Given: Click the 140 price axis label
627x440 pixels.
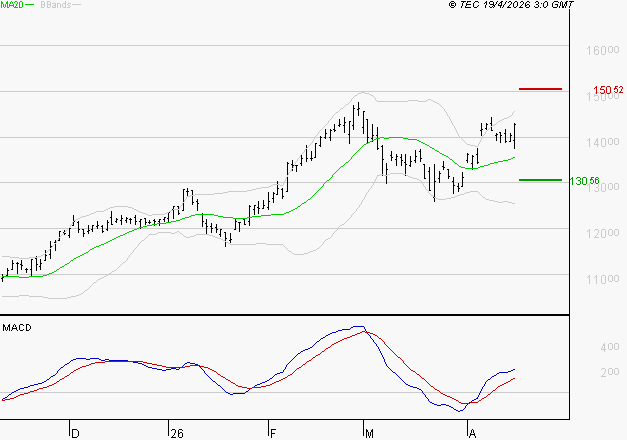Looking at the screenshot, I should (603, 142).
